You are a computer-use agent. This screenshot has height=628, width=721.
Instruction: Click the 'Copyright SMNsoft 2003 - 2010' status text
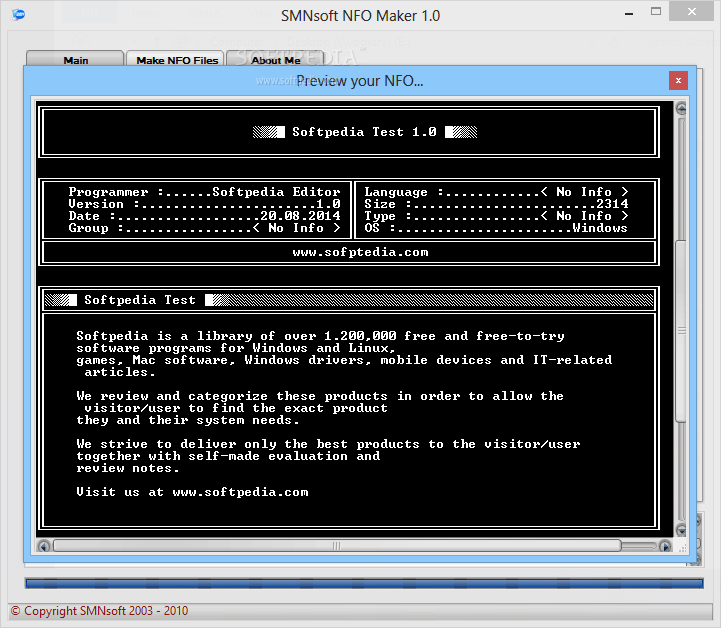99,611
